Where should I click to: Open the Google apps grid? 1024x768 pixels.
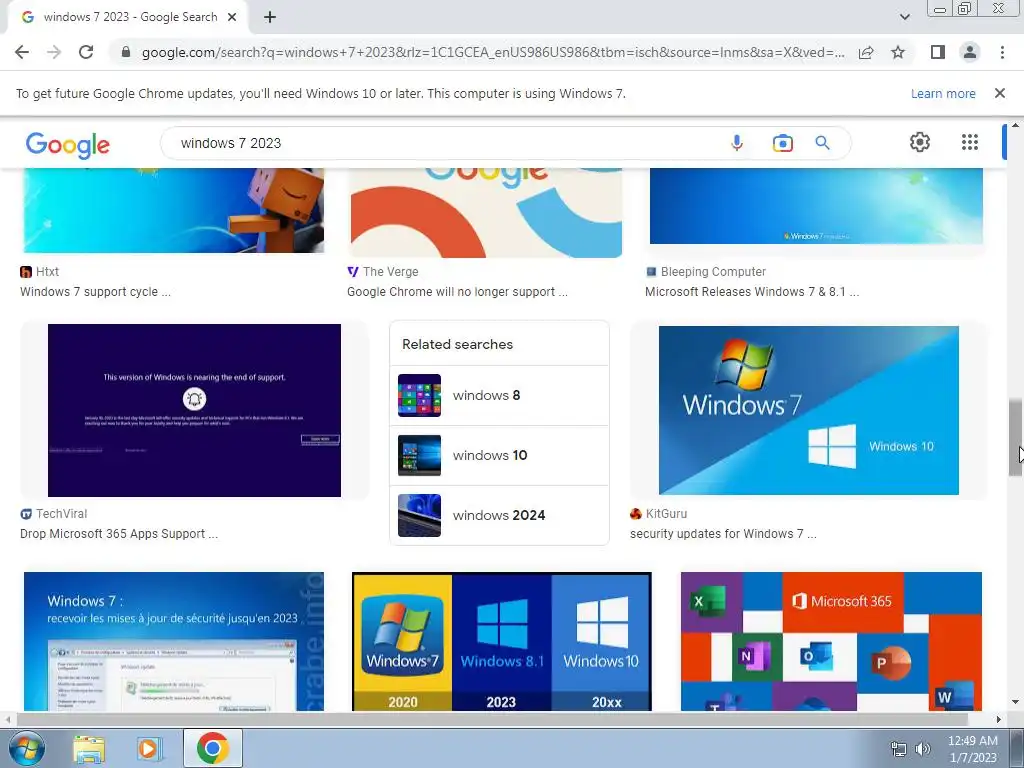pyautogui.click(x=970, y=142)
